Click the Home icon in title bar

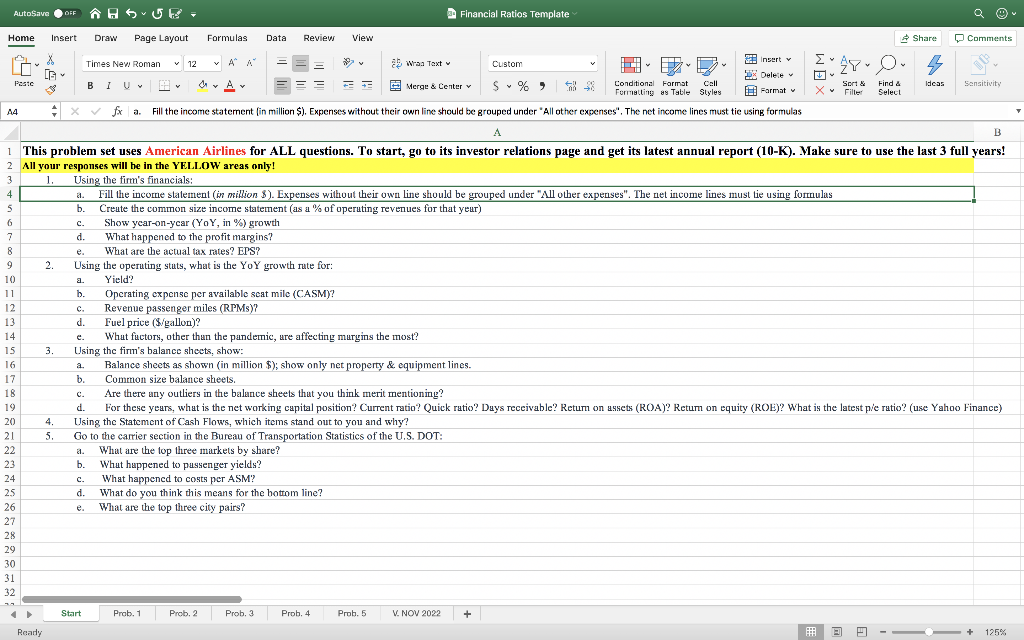point(95,13)
